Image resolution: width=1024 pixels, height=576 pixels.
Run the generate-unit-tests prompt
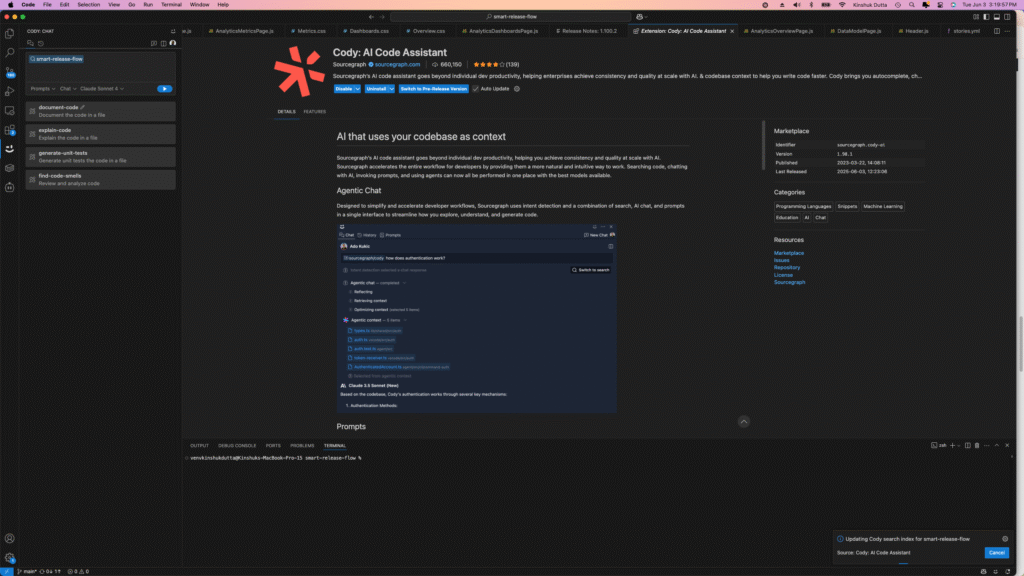[x=101, y=157]
